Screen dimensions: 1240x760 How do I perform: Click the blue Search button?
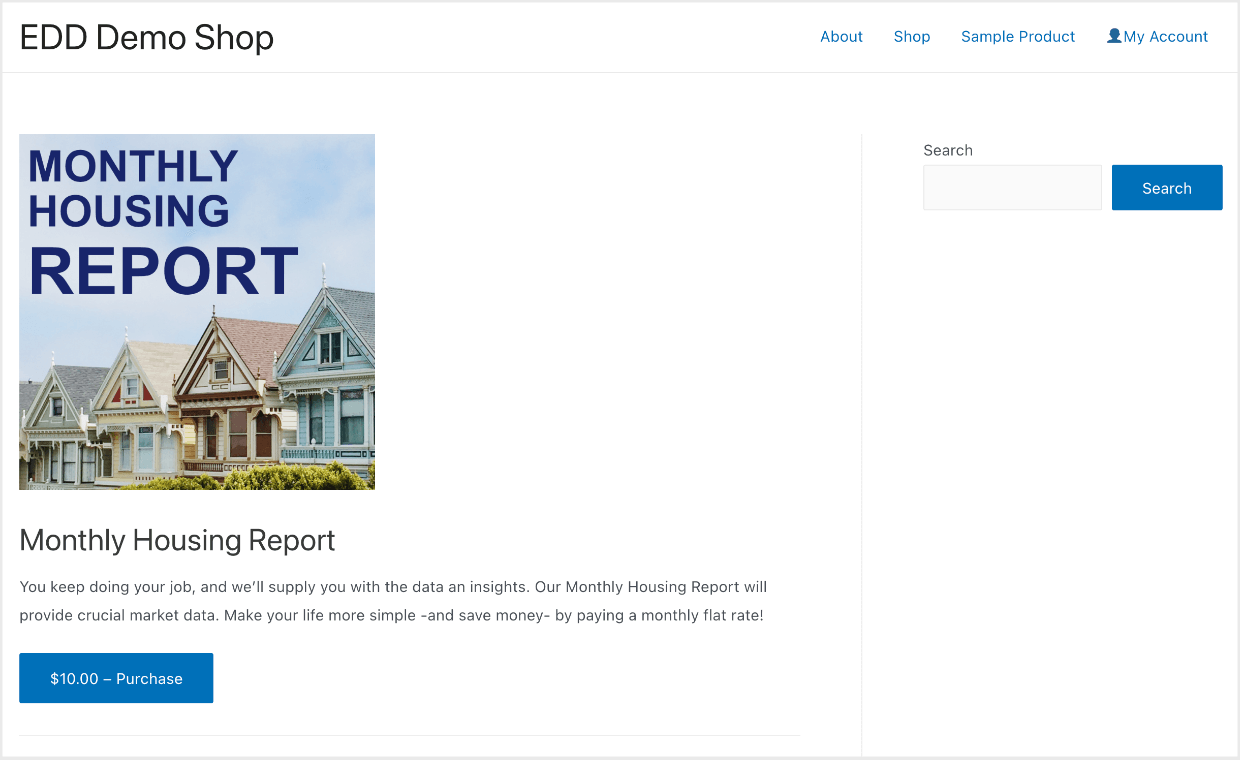(x=1167, y=188)
